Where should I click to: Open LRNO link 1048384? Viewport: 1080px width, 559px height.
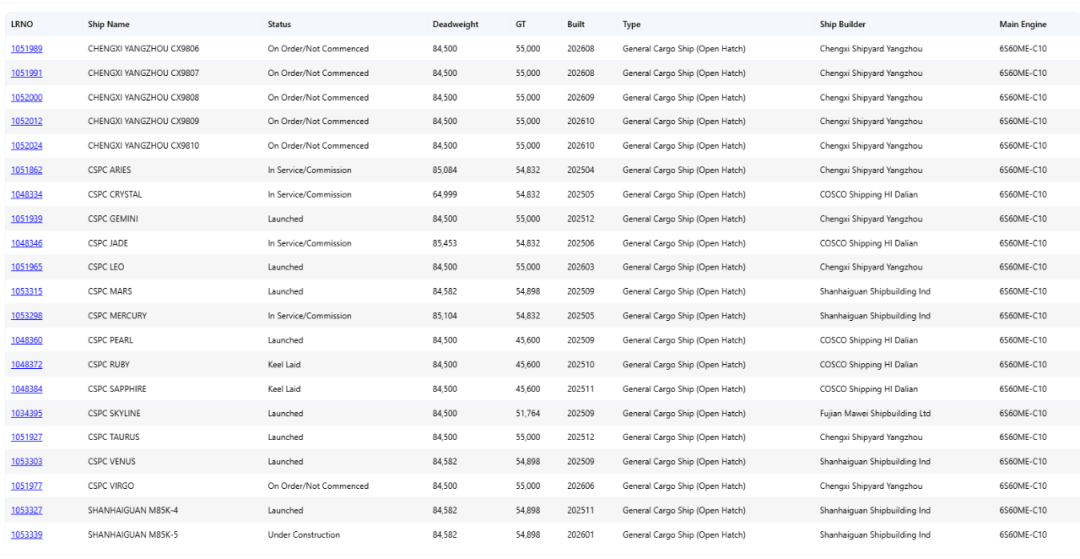pos(26,389)
